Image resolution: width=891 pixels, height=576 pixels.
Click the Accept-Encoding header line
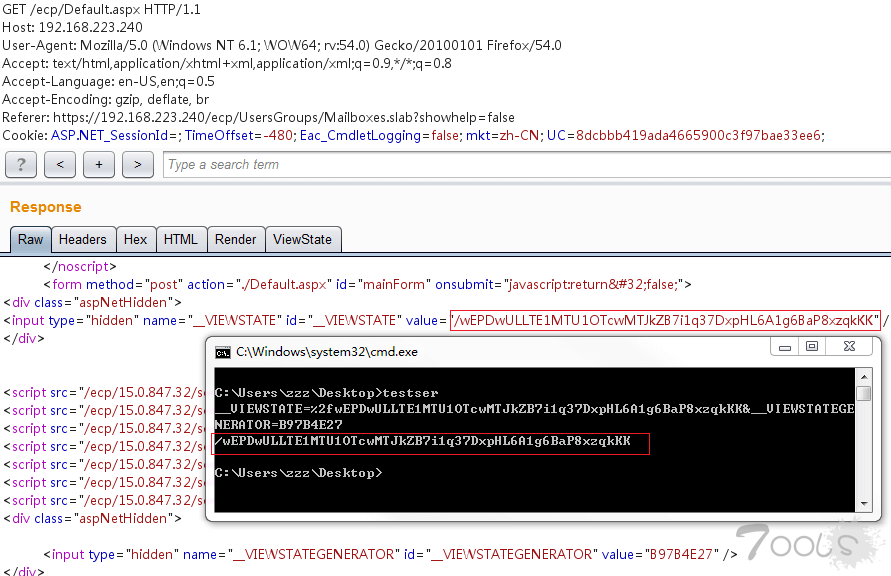click(106, 99)
